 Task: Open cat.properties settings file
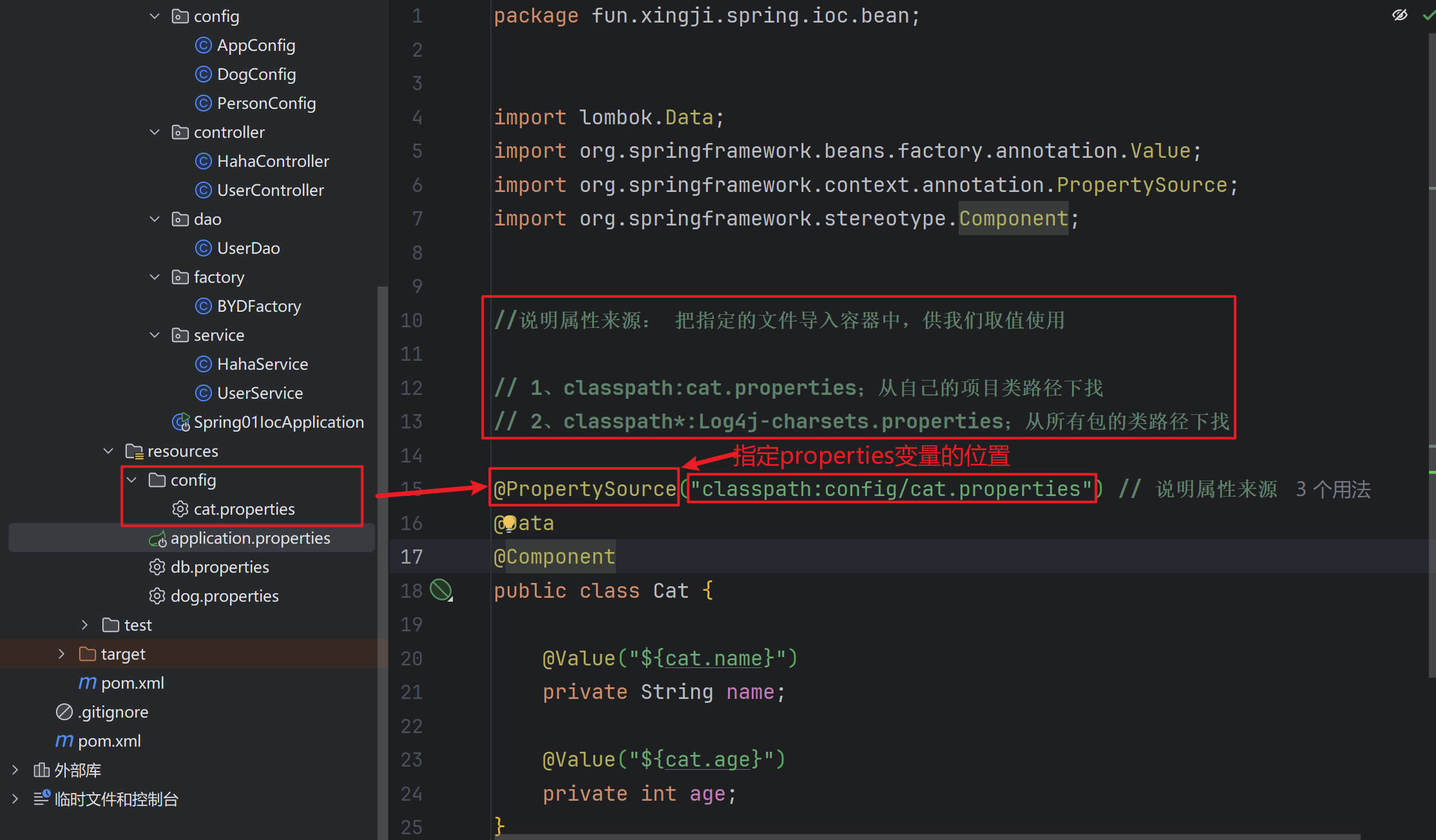click(x=244, y=509)
